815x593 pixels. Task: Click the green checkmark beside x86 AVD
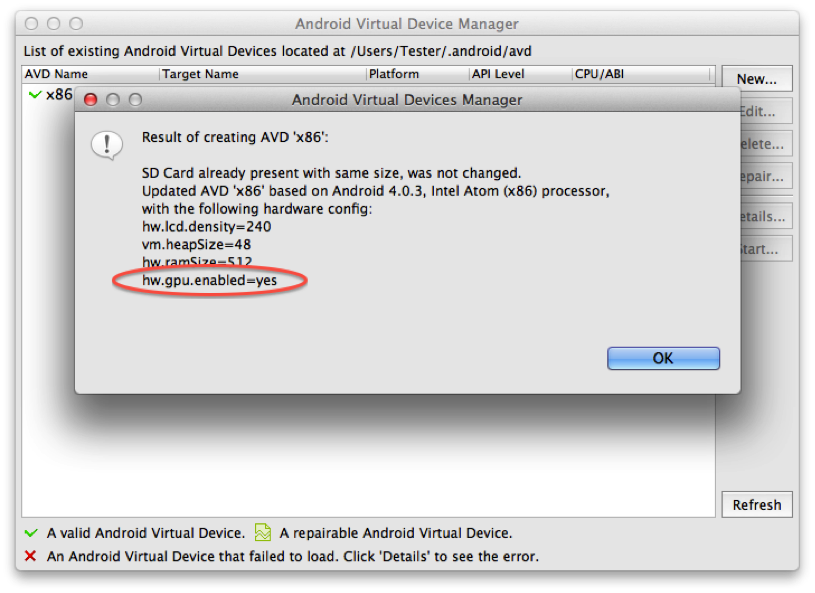(x=35, y=94)
